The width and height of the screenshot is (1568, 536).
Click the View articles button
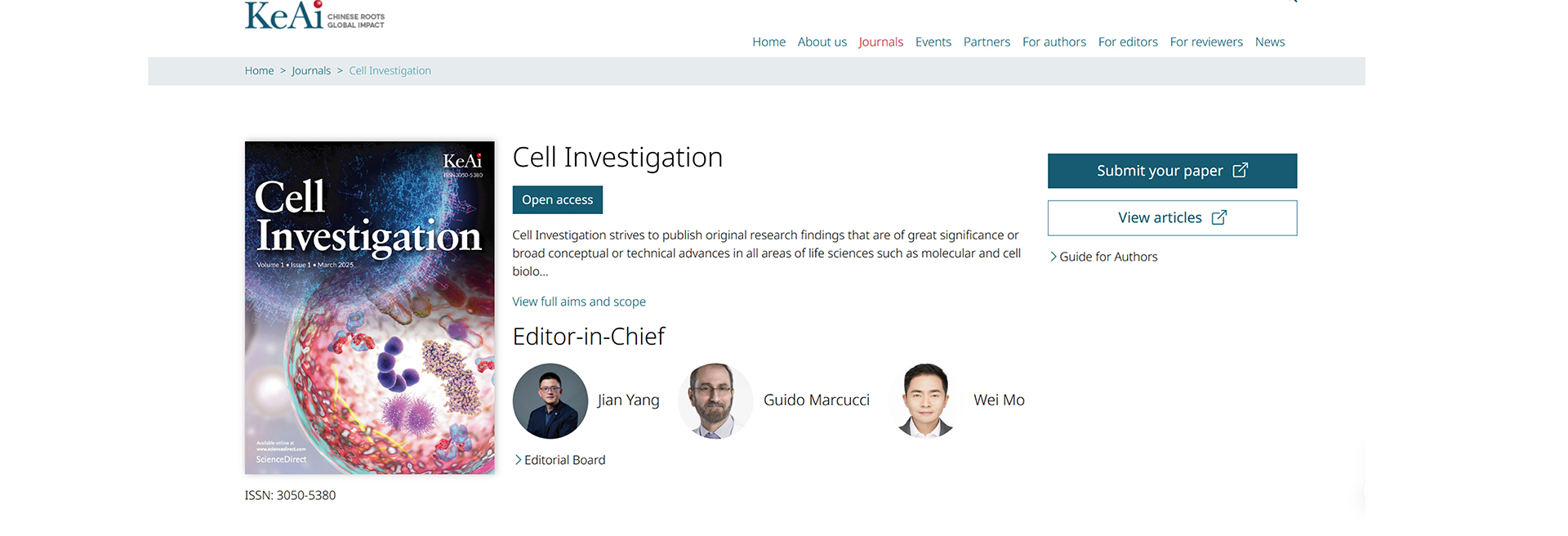coord(1172,218)
